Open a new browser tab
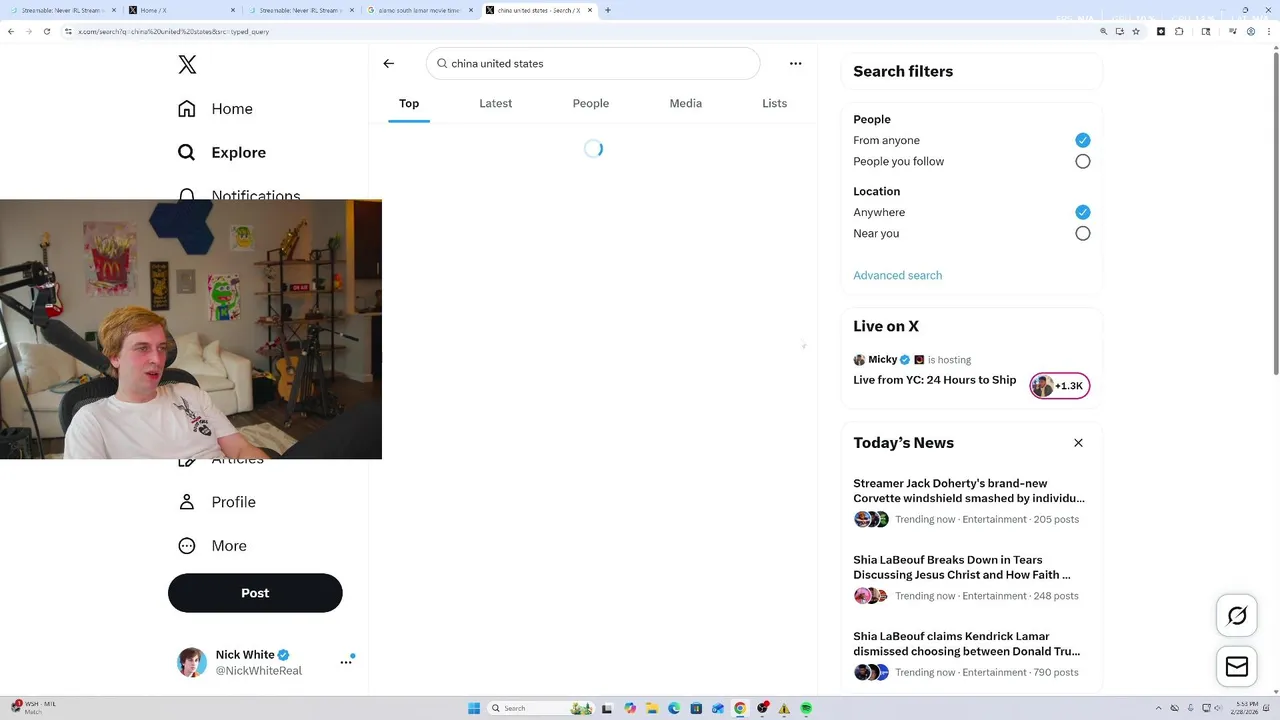The width and height of the screenshot is (1280, 720). pyautogui.click(x=608, y=10)
